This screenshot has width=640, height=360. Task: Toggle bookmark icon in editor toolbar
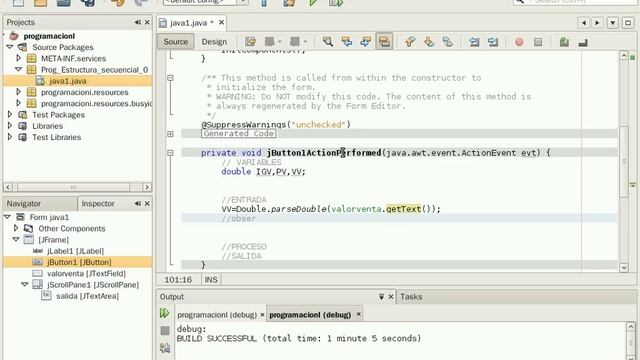click(x=448, y=42)
